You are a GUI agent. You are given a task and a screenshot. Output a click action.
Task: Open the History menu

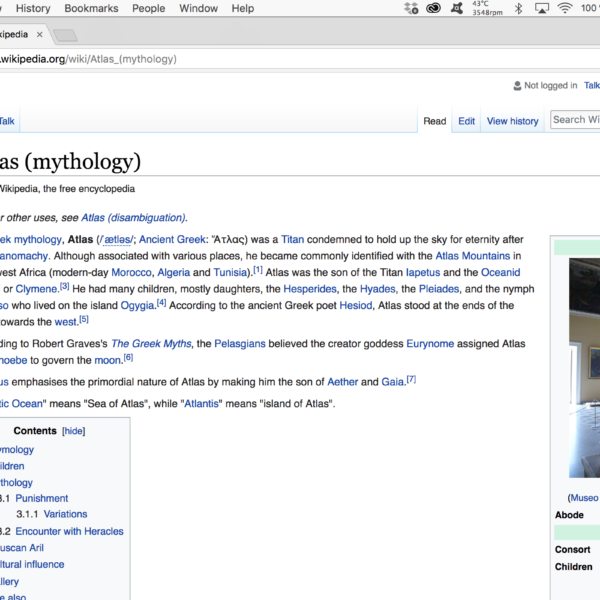tap(33, 8)
